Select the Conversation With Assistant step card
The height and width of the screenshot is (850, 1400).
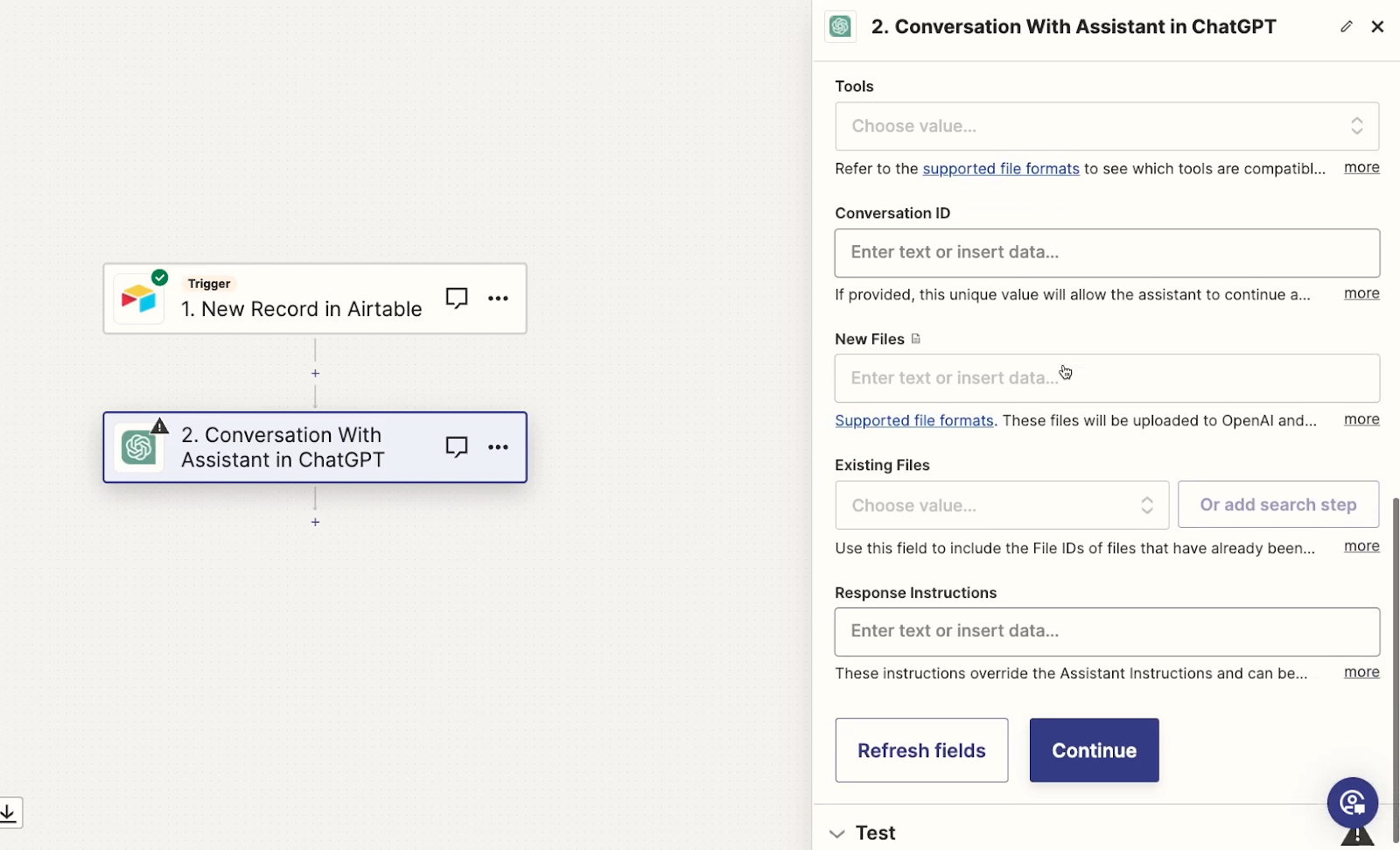(x=315, y=447)
